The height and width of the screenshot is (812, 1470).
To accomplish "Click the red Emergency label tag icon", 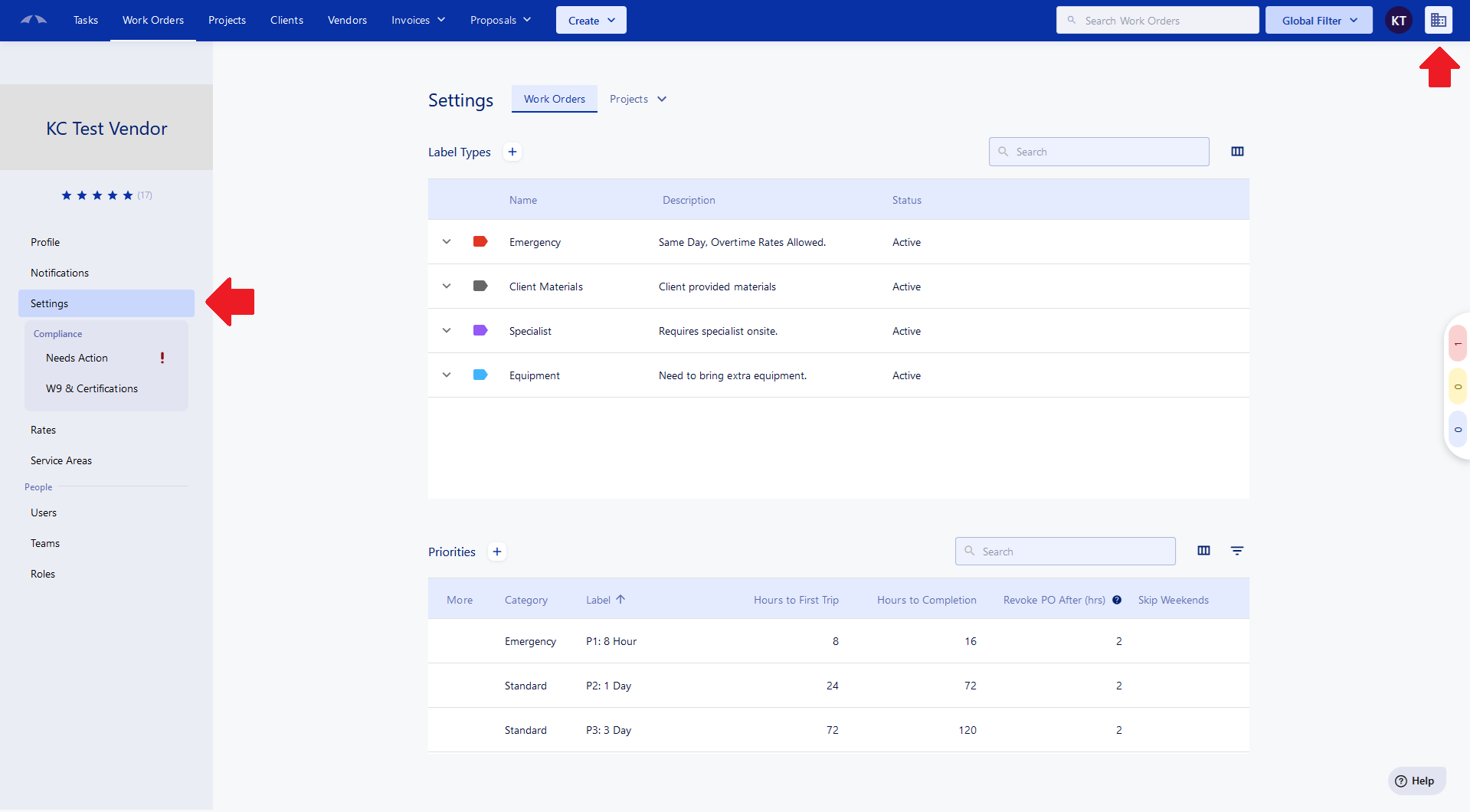I will tap(480, 242).
